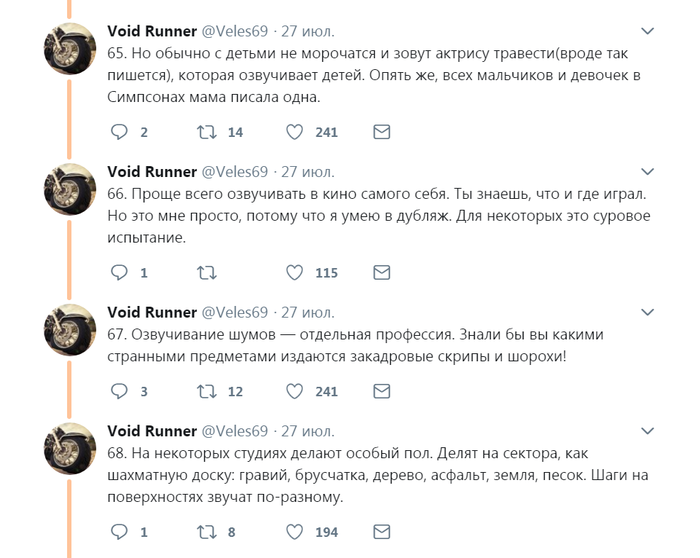700x558 pixels.
Task: Like tweet 66 with 115 likes
Action: point(295,272)
